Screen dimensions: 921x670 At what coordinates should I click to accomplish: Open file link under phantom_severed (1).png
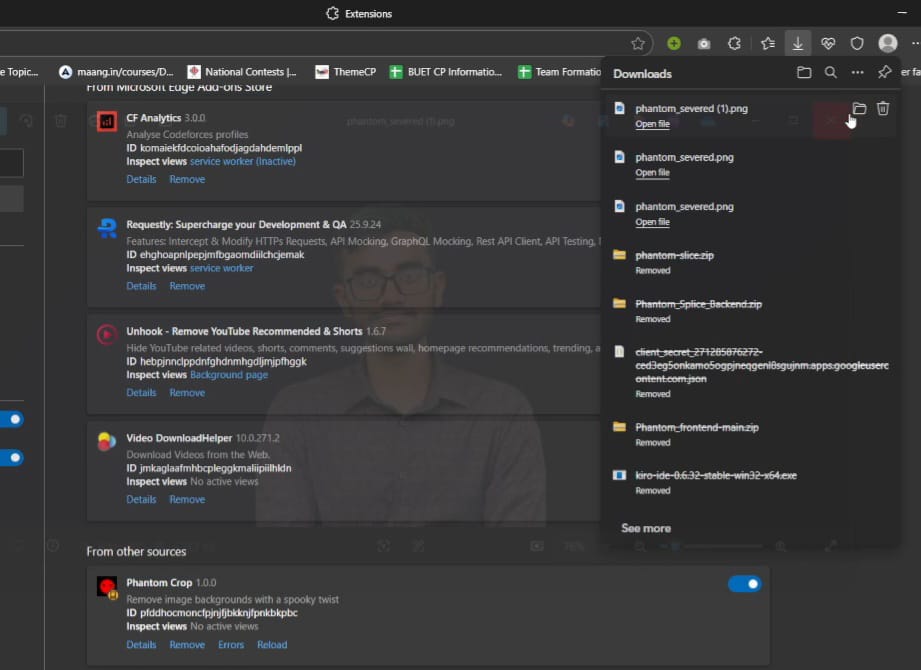652,124
